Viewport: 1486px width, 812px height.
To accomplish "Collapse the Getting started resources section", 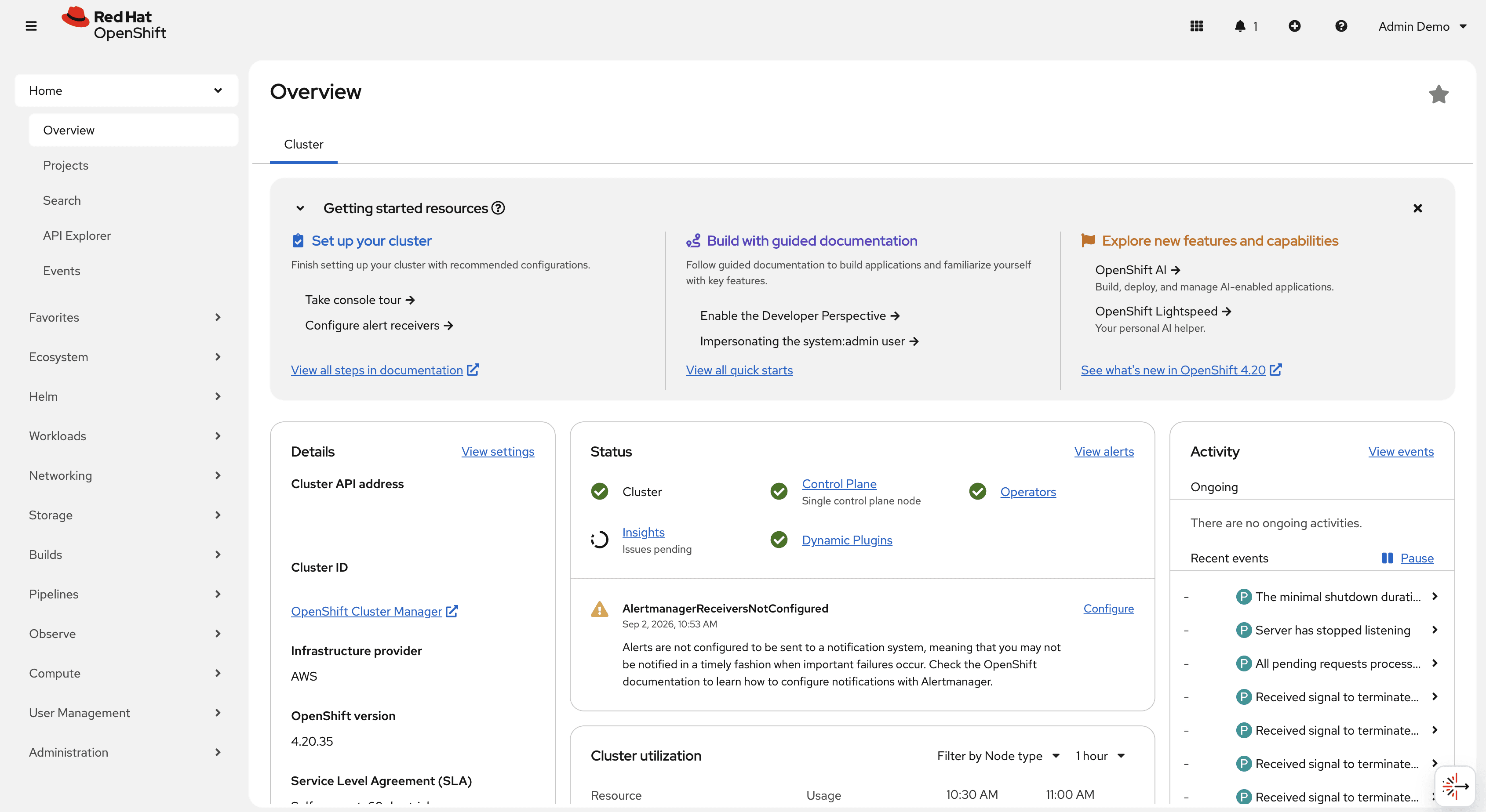I will point(300,208).
